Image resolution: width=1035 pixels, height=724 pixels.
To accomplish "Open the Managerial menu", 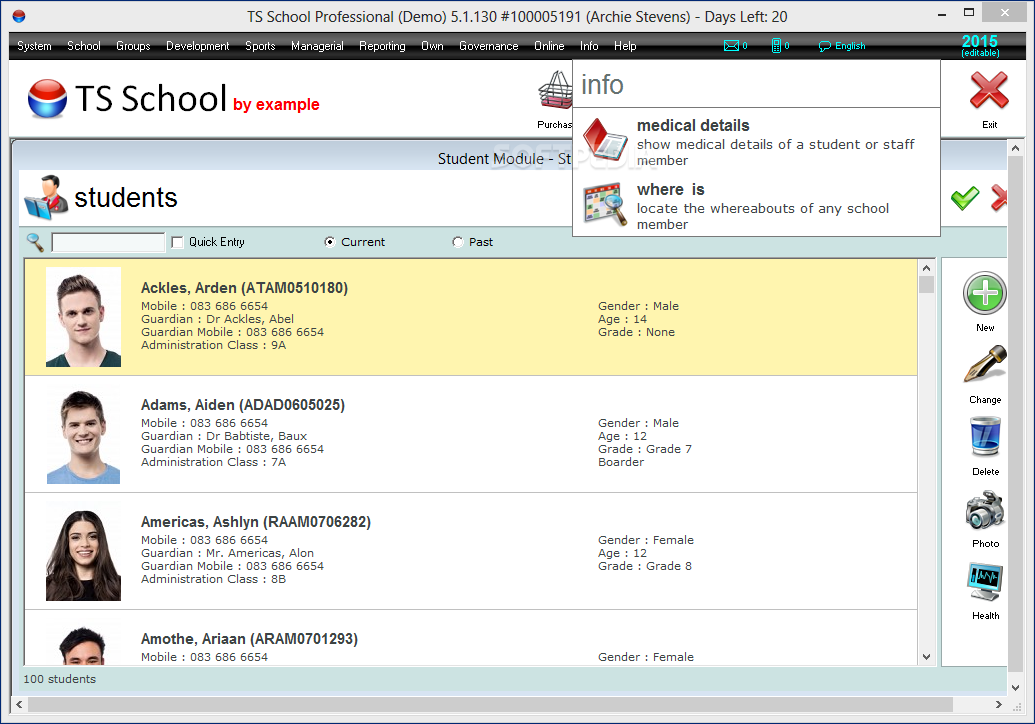I will (317, 46).
